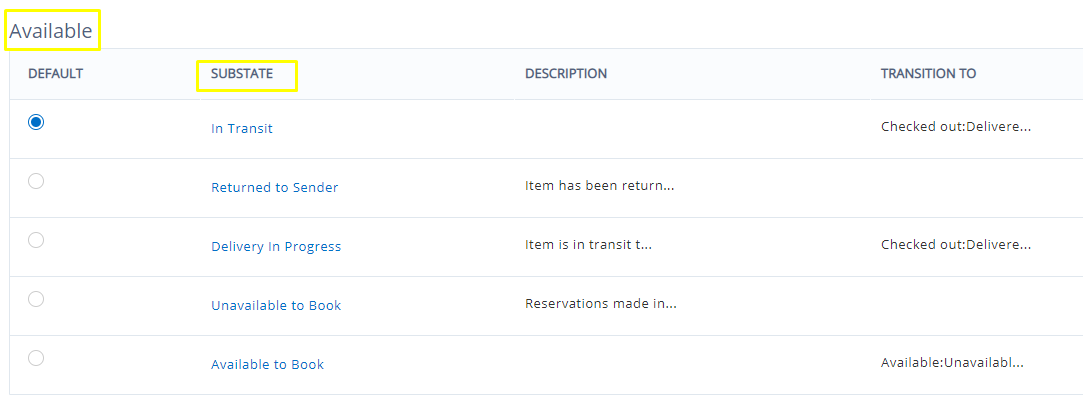Click the 'Reservations made in...' description cell

[600, 304]
